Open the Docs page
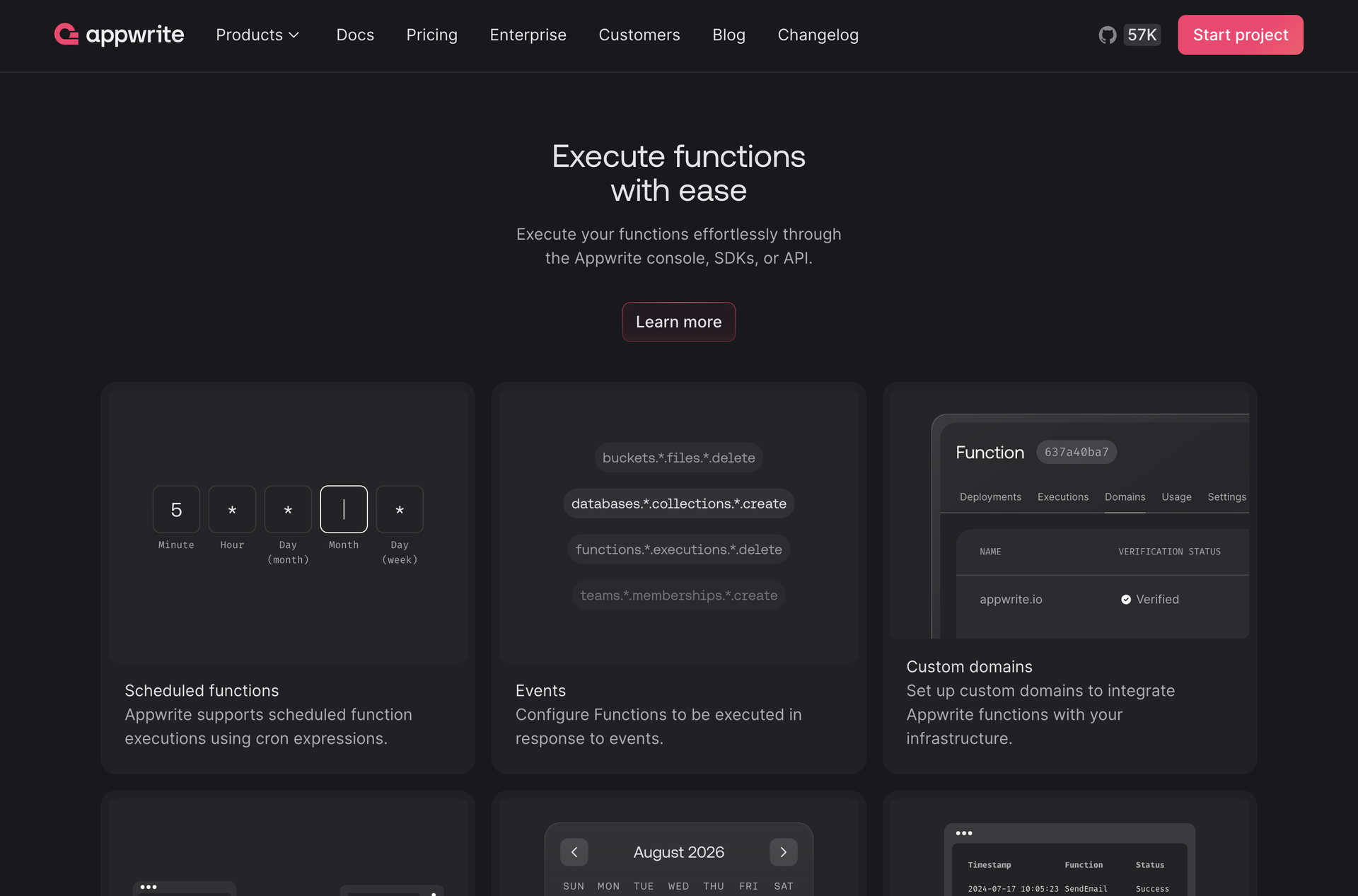1358x896 pixels. tap(355, 35)
